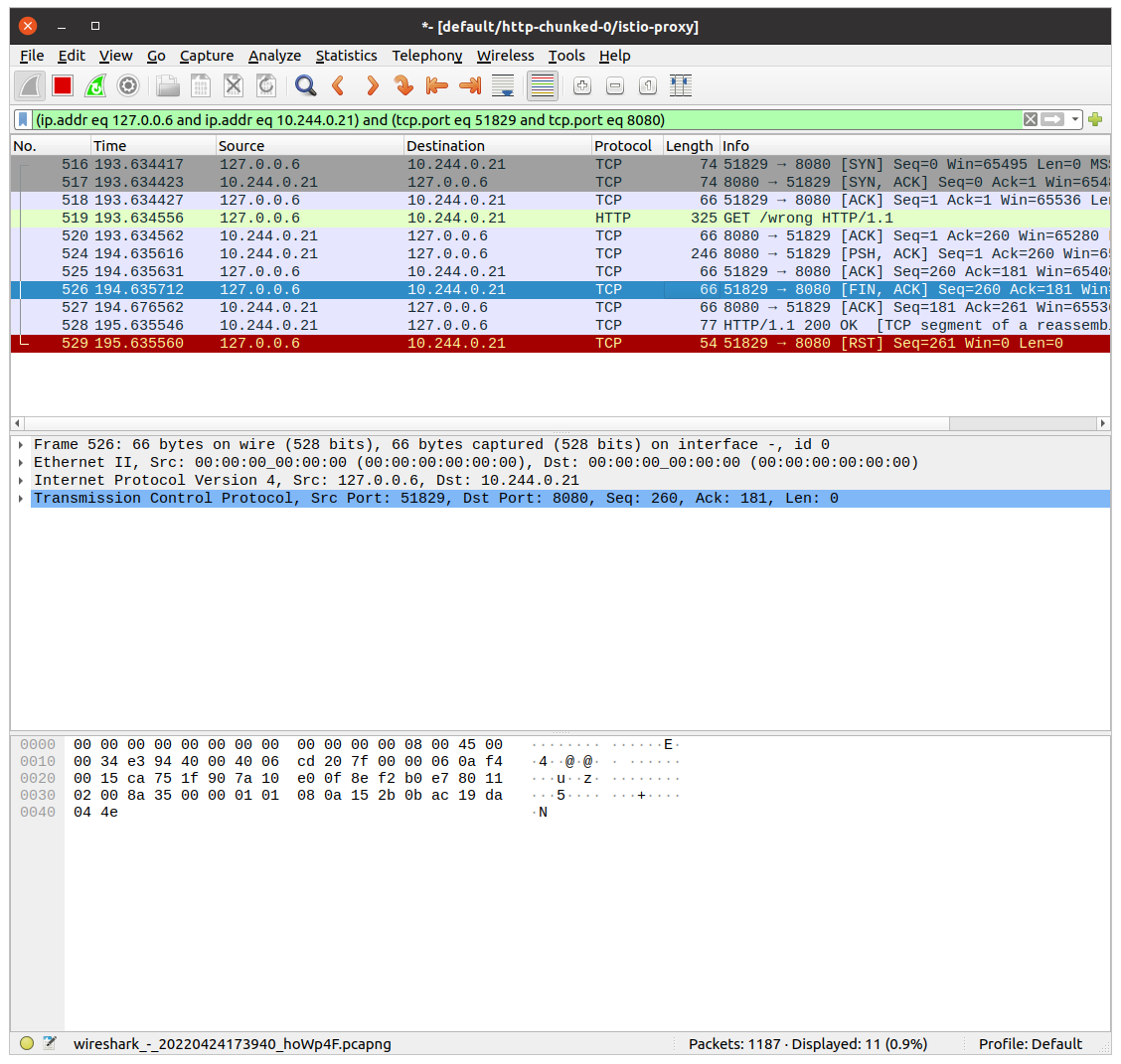This screenshot has height=1064, width=1121.
Task: Restart the current capture
Action: 94,85
